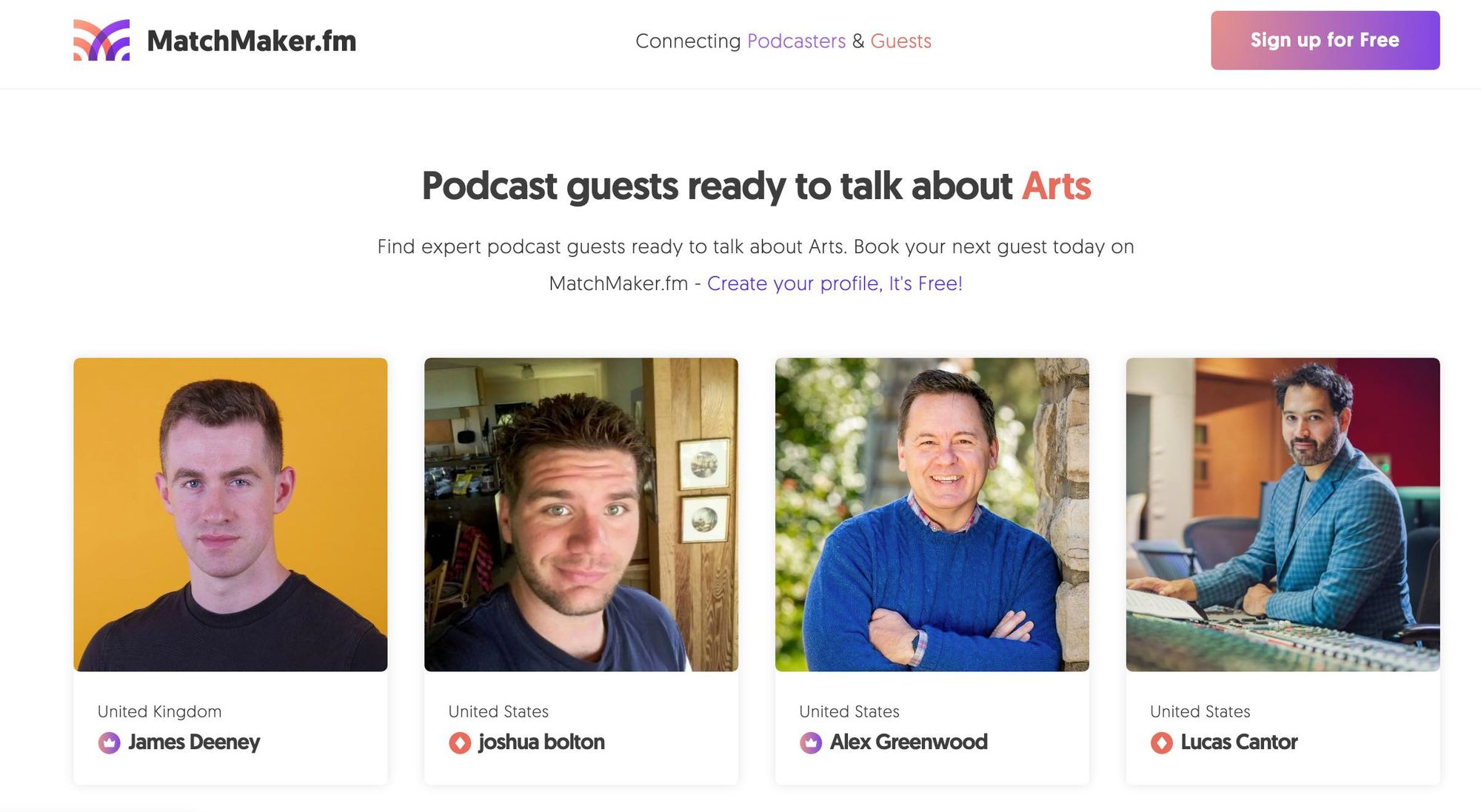Open Alex Greenwood's profile photo
1481x812 pixels.
(x=932, y=514)
